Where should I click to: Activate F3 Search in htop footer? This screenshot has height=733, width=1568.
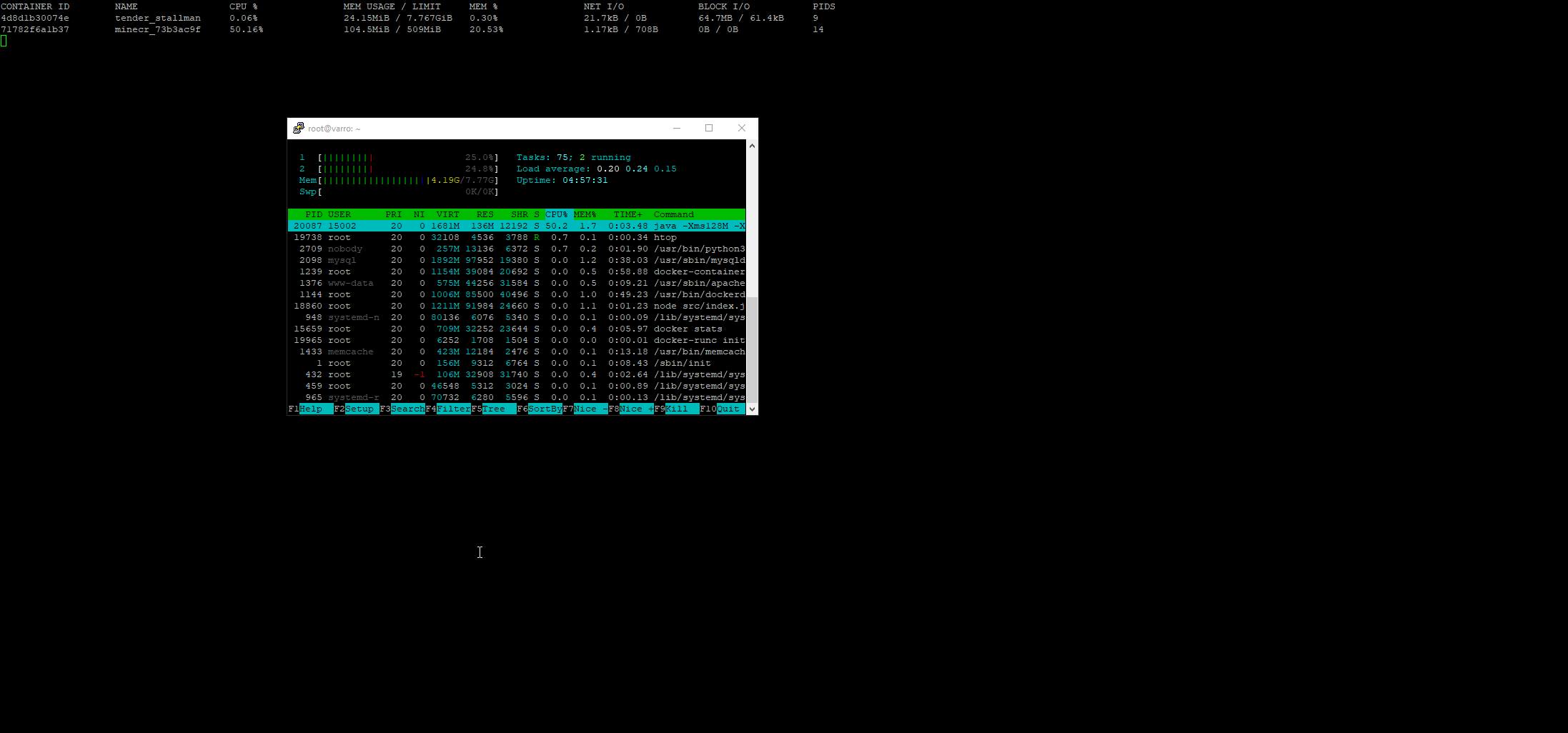coord(407,409)
